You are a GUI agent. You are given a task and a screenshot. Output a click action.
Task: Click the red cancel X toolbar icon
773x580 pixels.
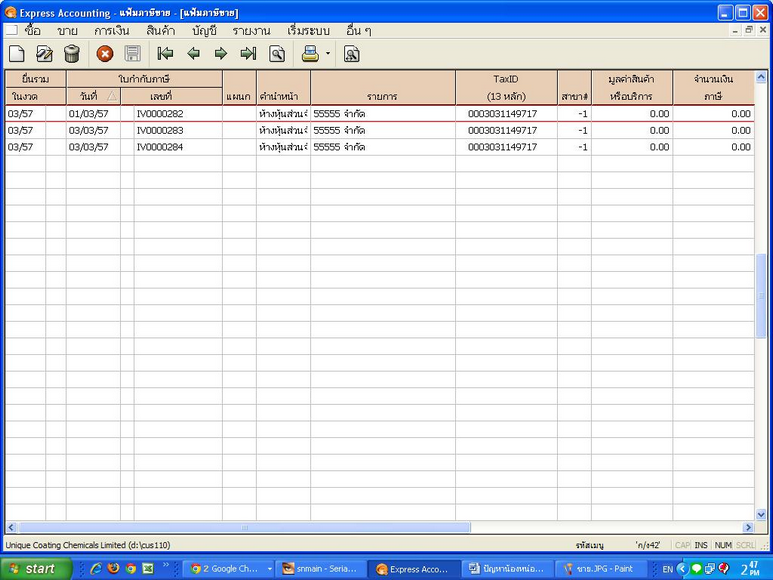tap(104, 54)
